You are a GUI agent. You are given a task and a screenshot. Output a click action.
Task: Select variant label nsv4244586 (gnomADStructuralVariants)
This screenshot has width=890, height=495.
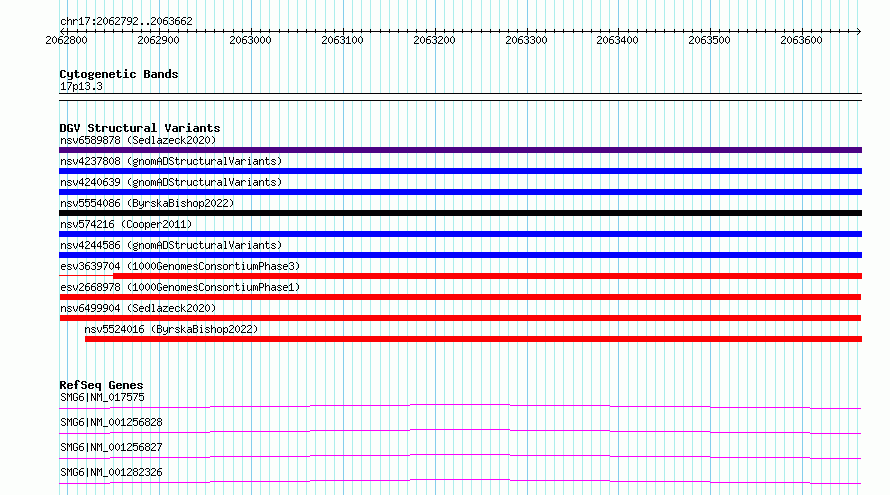pyautogui.click(x=171, y=245)
